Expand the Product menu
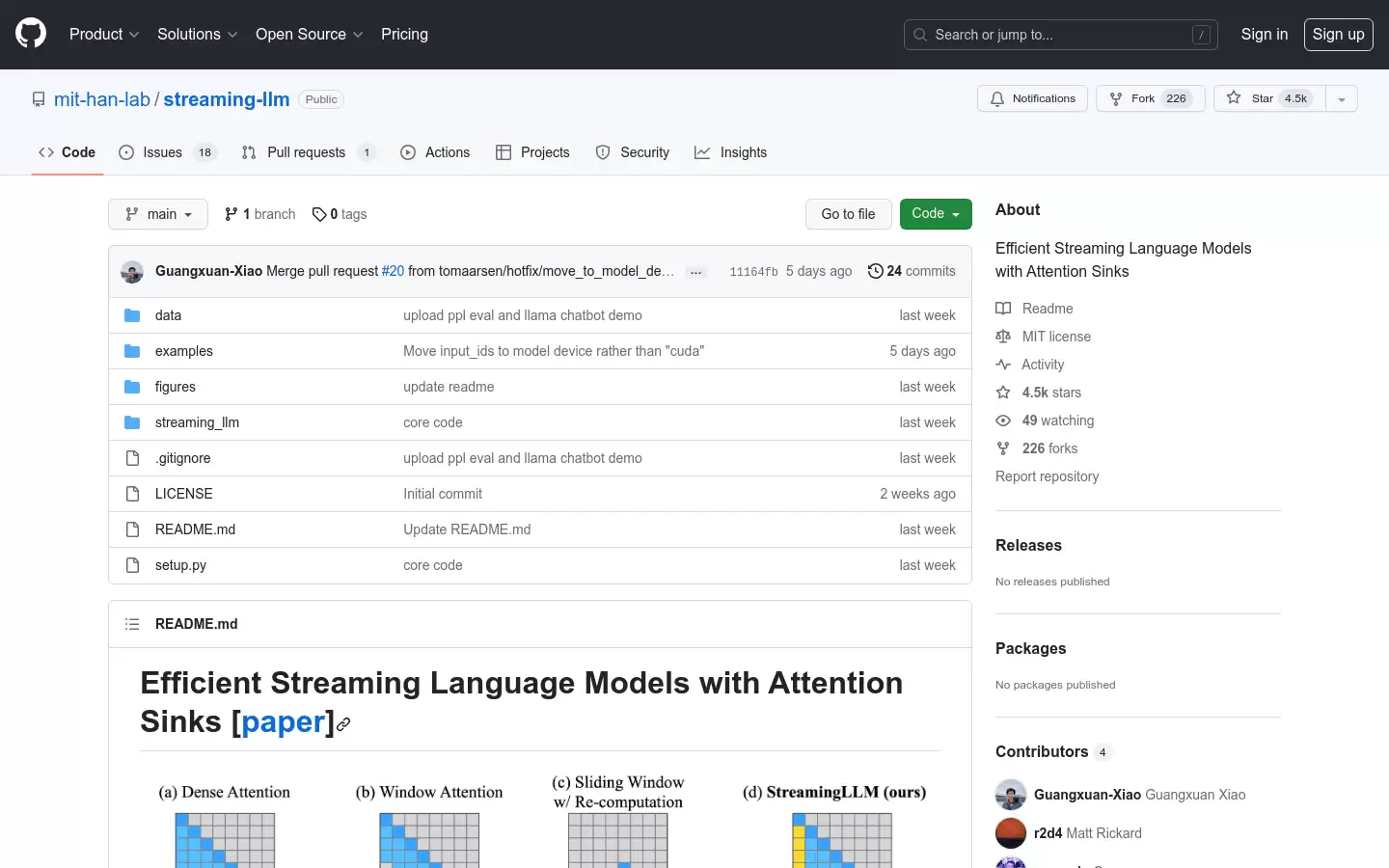Image resolution: width=1389 pixels, height=868 pixels. tap(104, 35)
